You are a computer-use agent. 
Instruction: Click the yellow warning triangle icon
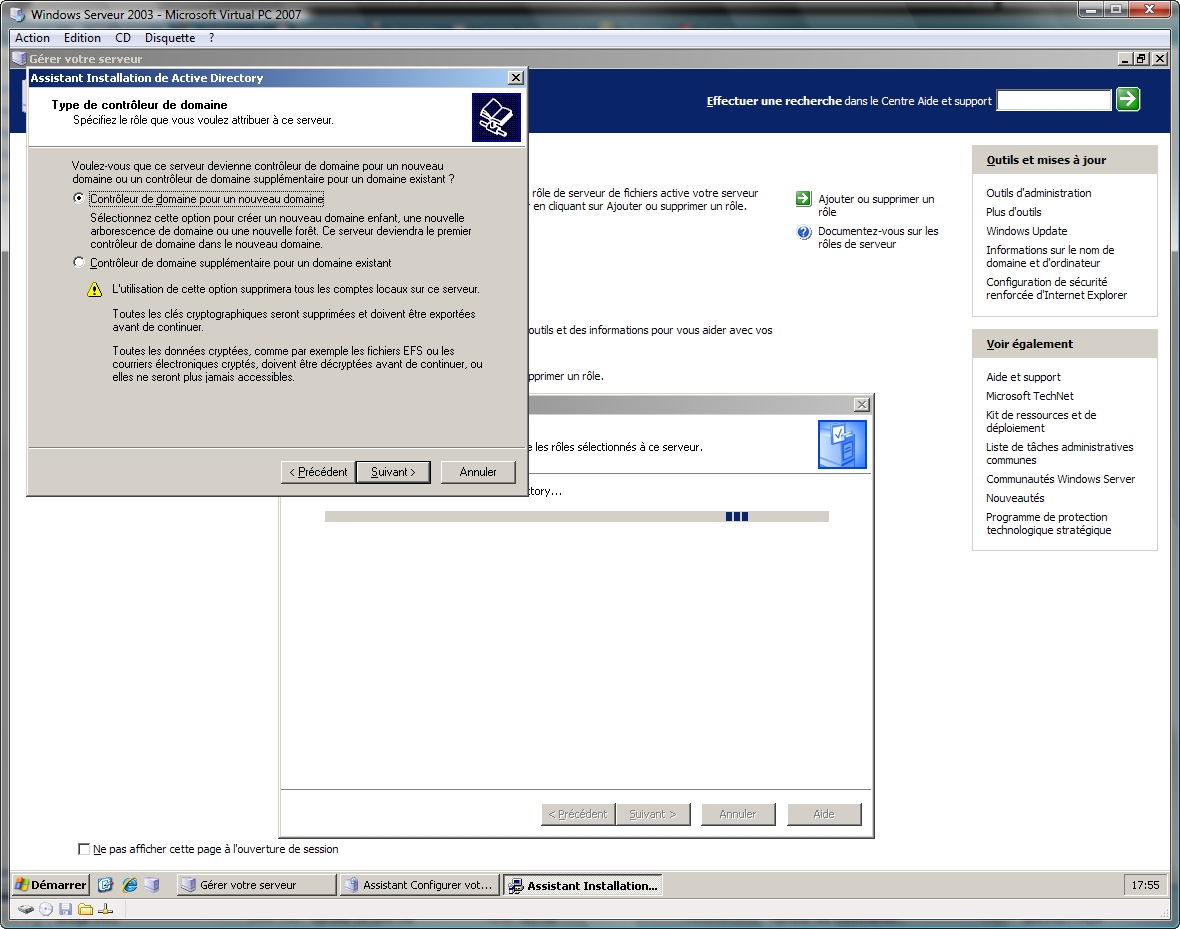(94, 289)
